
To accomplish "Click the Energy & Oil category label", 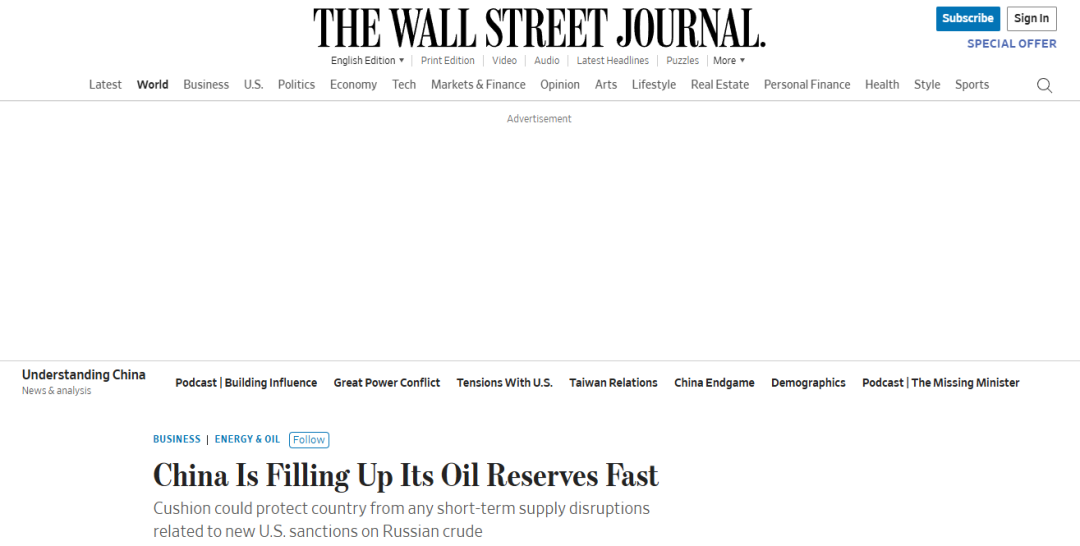I will coord(247,440).
